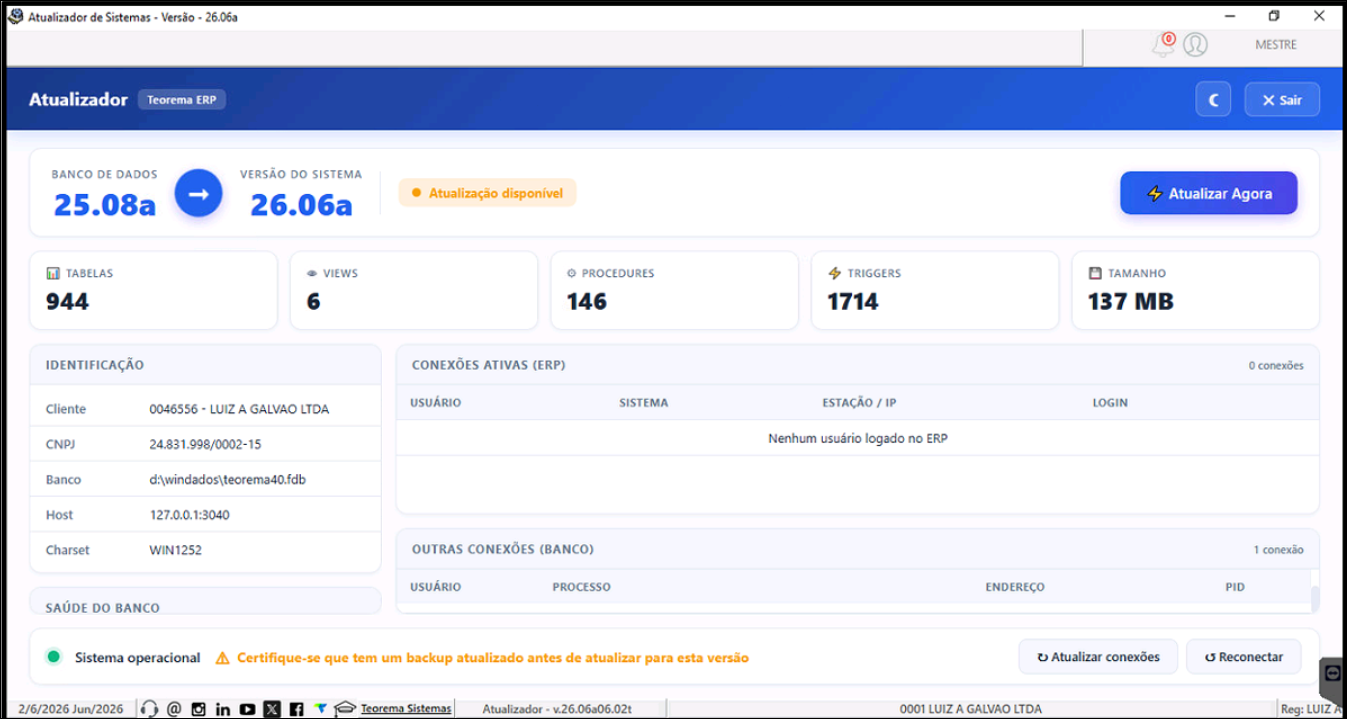Restore the window using title bar button

[x=1274, y=16]
